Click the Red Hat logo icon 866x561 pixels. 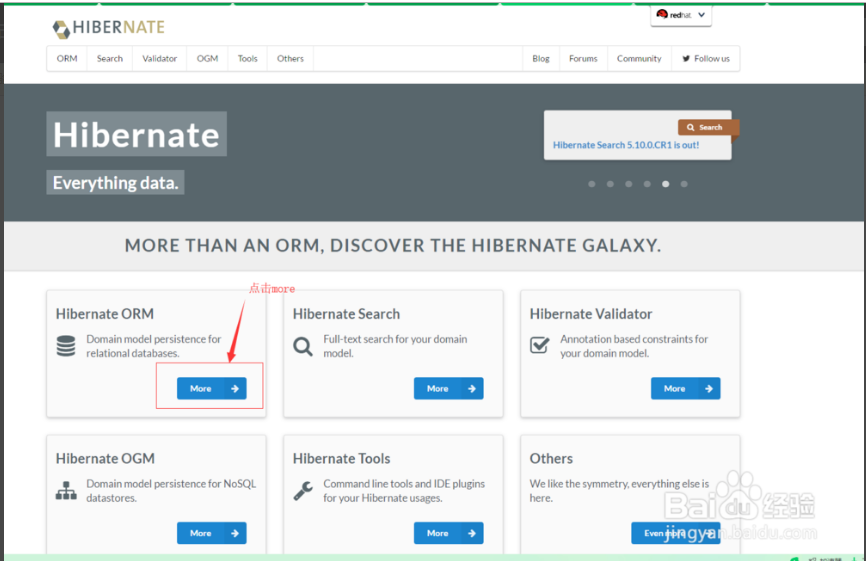(662, 14)
